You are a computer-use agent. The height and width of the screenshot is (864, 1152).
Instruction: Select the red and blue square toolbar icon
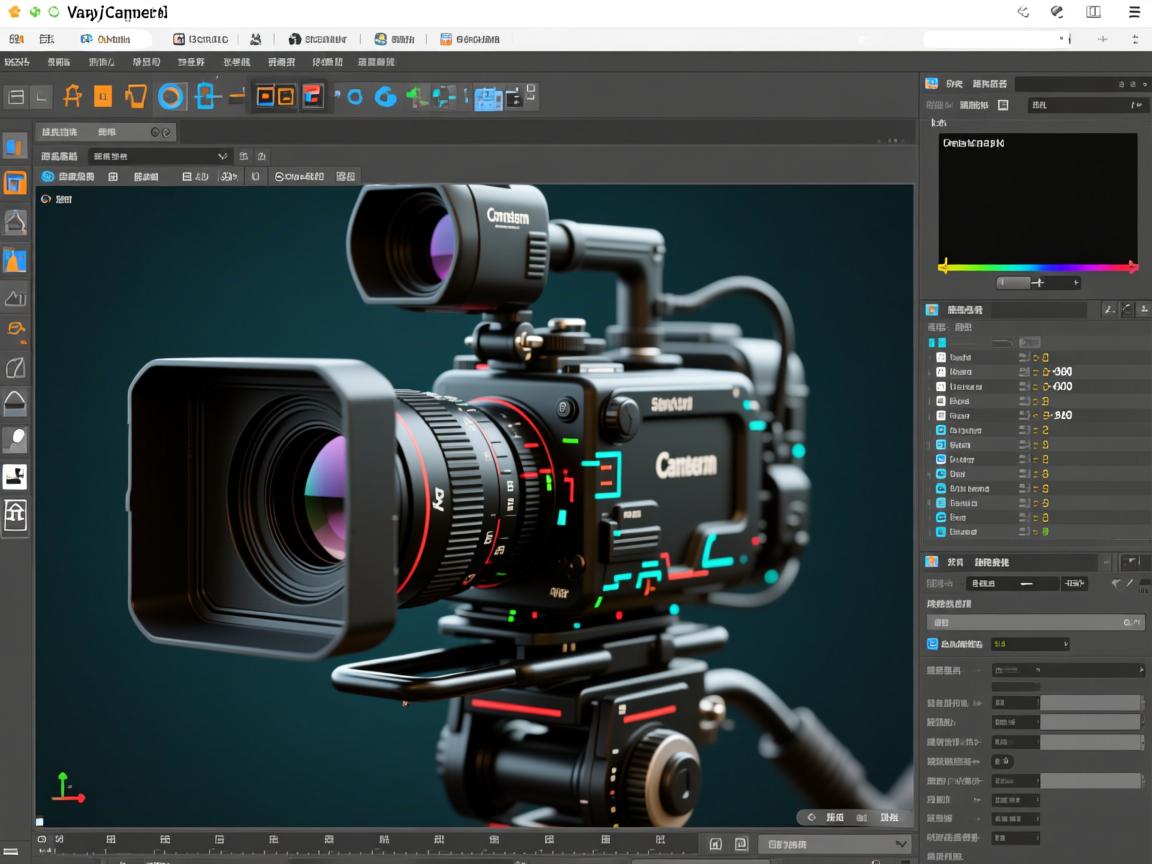(313, 96)
